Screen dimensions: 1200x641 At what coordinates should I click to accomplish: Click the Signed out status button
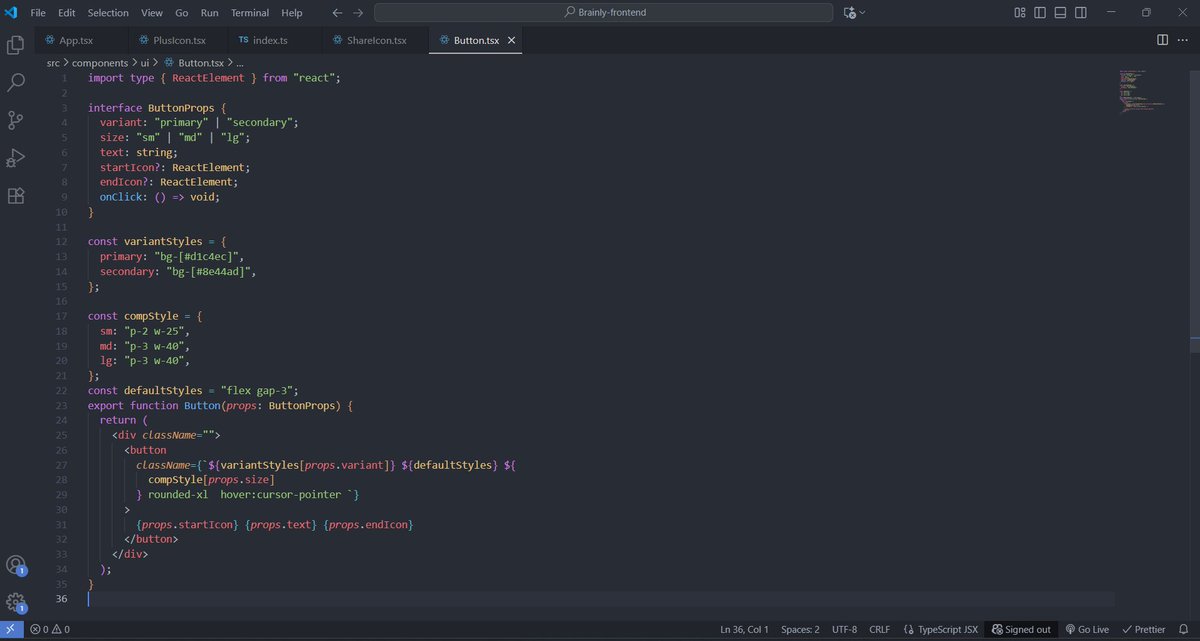coord(1021,630)
